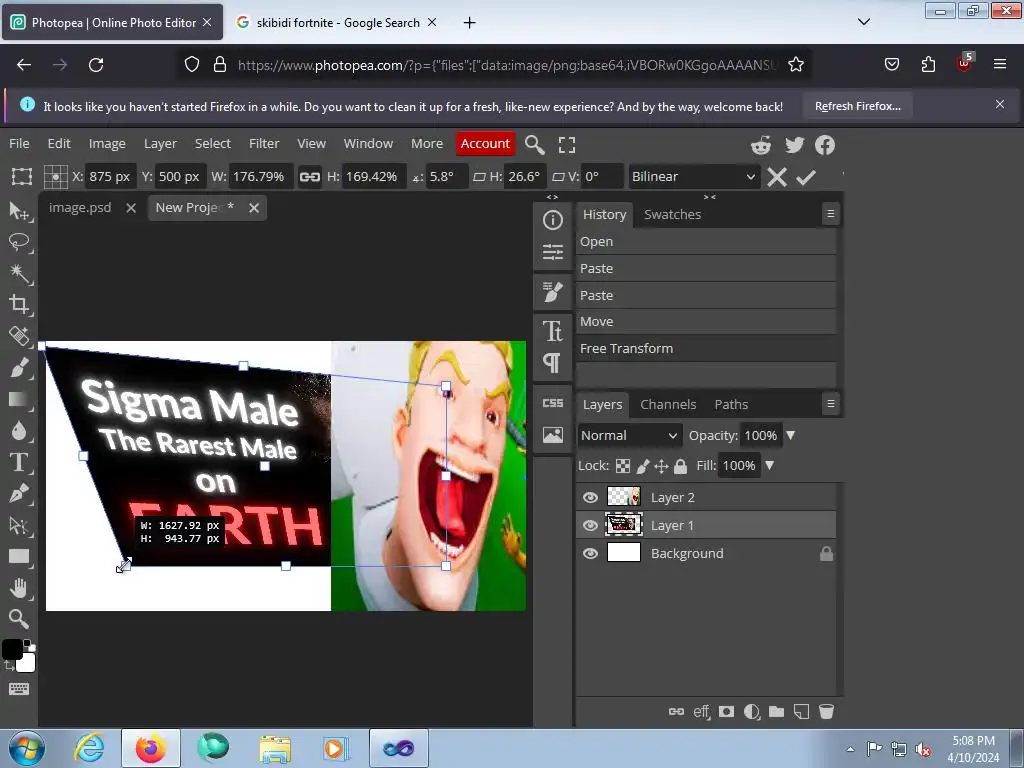The width and height of the screenshot is (1024, 768).
Task: Open the File menu
Action: pyautogui.click(x=19, y=144)
